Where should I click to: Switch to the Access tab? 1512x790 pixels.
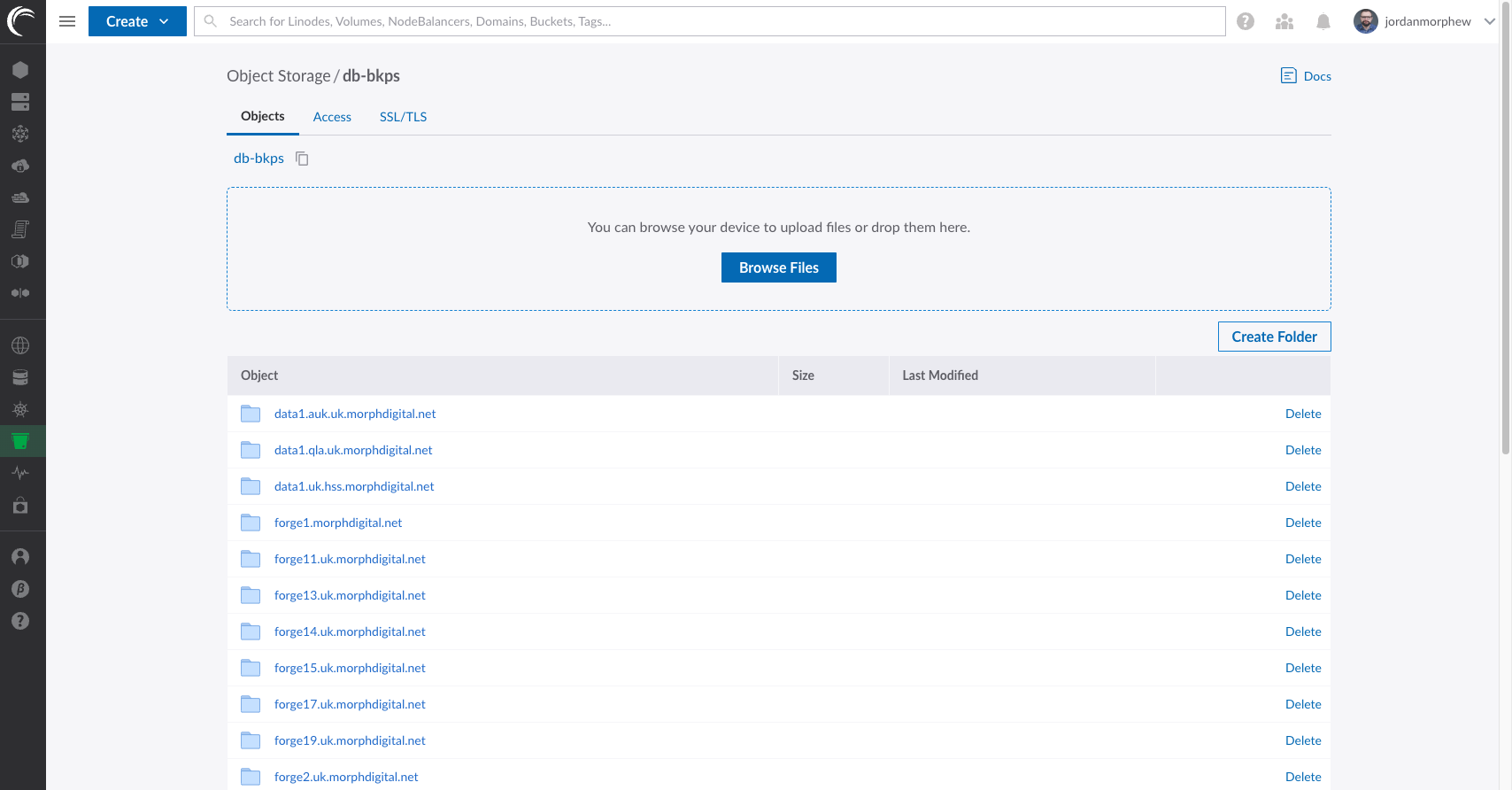tap(332, 117)
